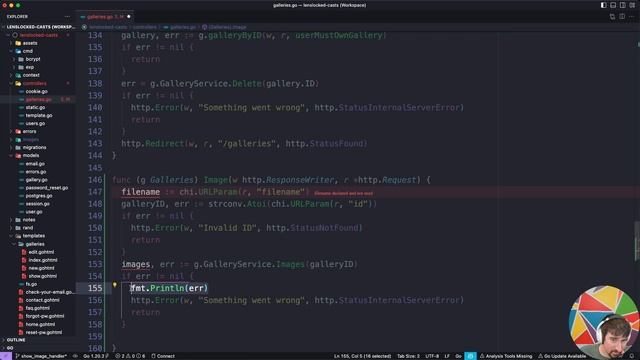Open faq.gohtml file
The height and width of the screenshot is (360, 640).
(38, 308)
